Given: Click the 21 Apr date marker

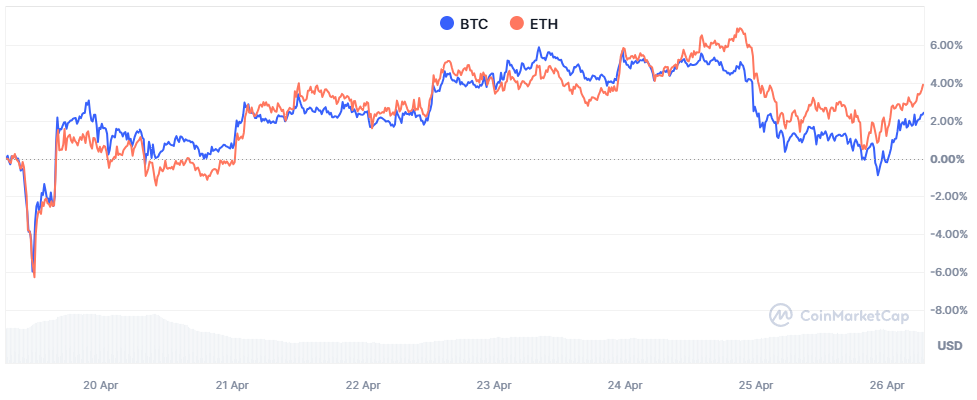Looking at the screenshot, I should [231, 384].
